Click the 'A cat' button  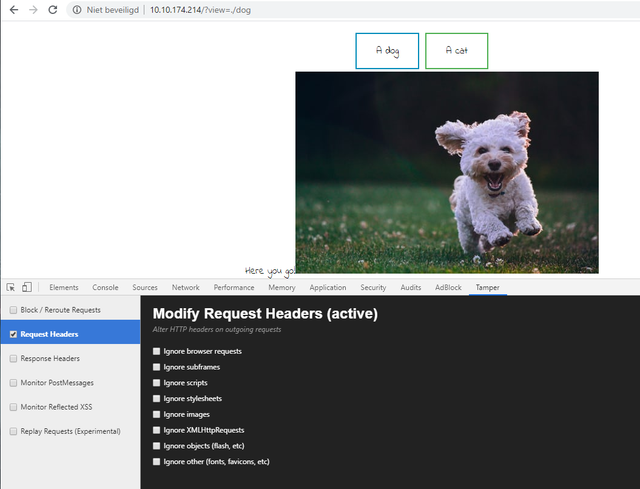tap(456, 51)
